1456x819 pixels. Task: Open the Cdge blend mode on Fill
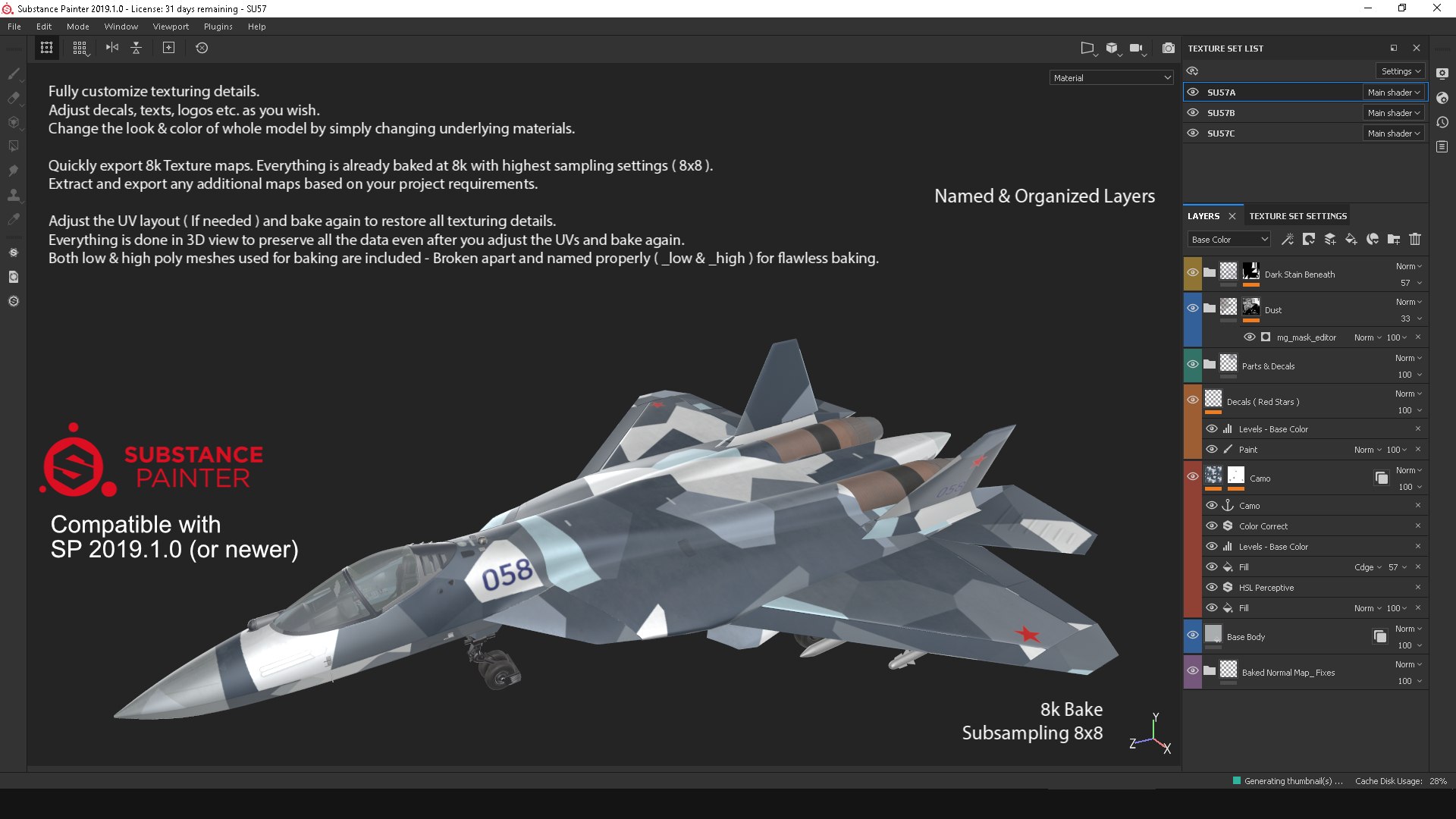point(1367,567)
